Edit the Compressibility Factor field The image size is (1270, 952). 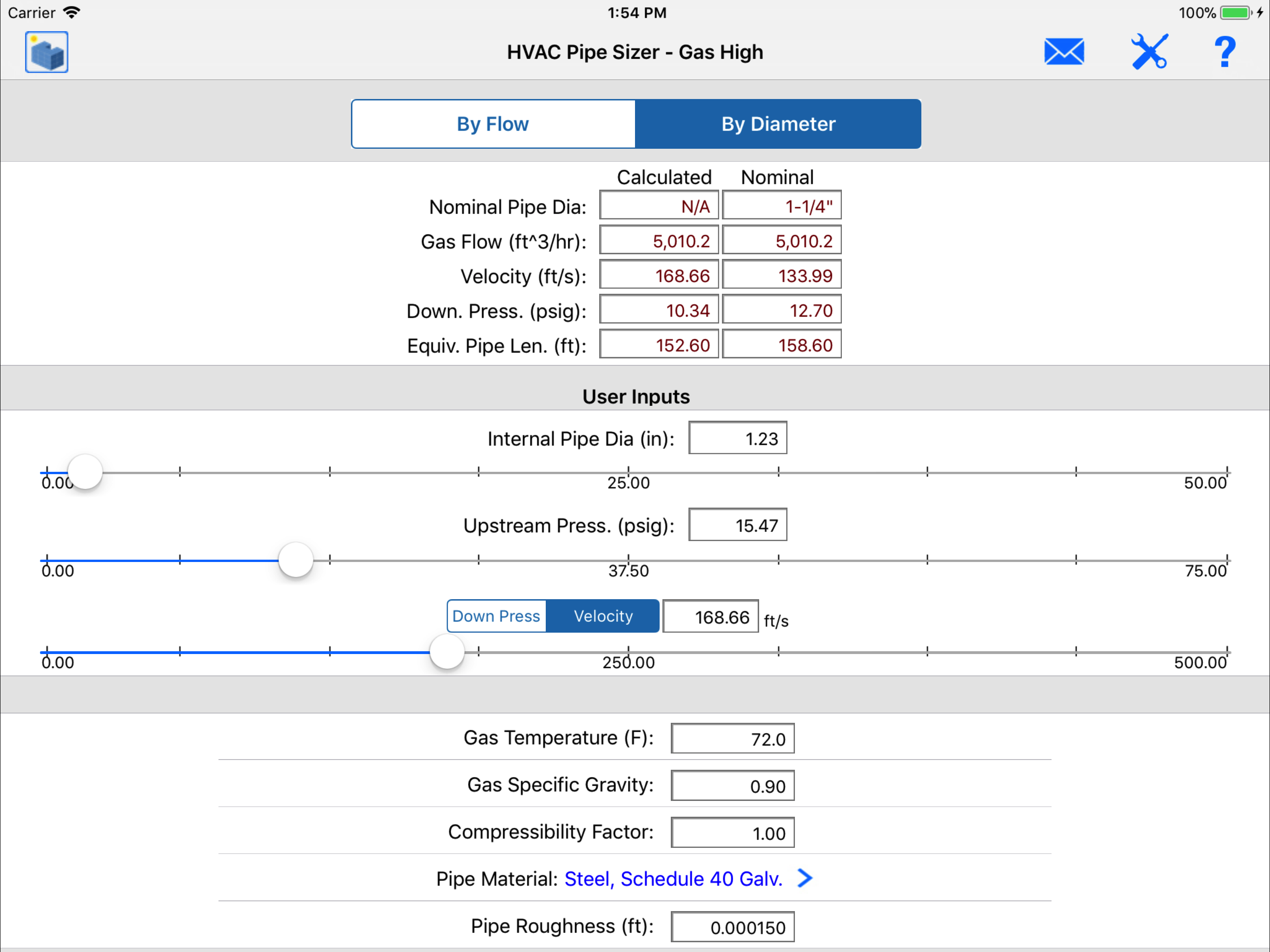[x=732, y=833]
